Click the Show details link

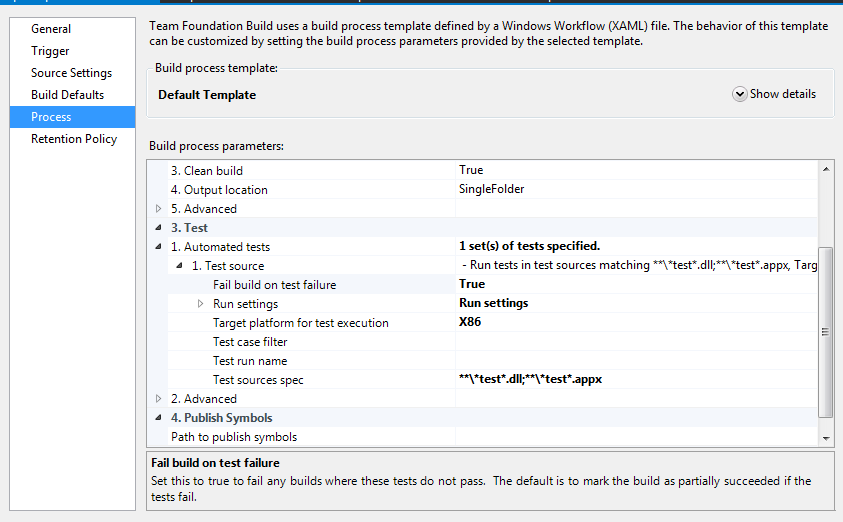[783, 94]
